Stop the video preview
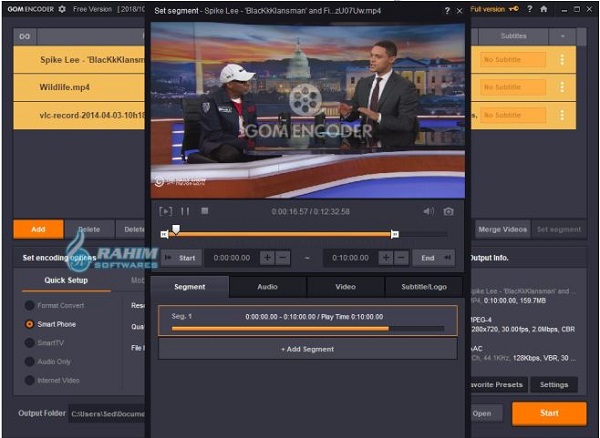This screenshot has height=438, width=600. point(205,211)
